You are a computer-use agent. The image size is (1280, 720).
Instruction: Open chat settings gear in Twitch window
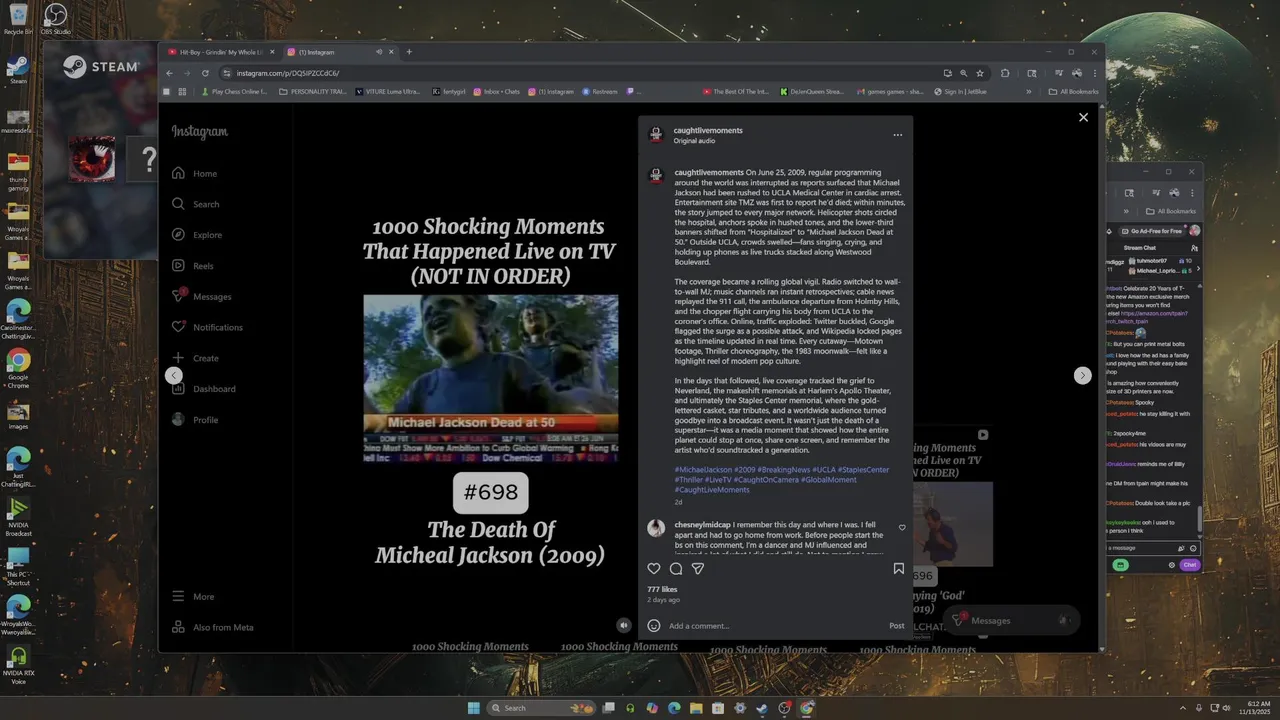tap(1172, 565)
